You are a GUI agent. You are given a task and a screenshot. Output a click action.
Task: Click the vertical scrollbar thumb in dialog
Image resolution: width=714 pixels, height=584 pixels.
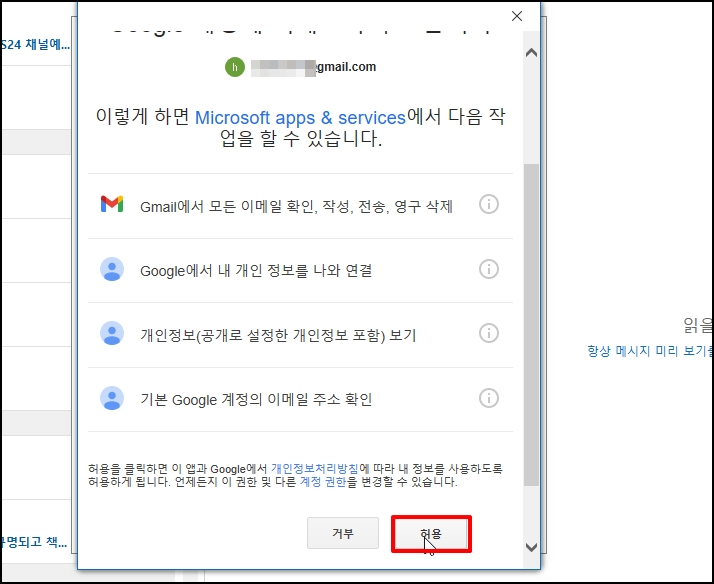coord(531,325)
